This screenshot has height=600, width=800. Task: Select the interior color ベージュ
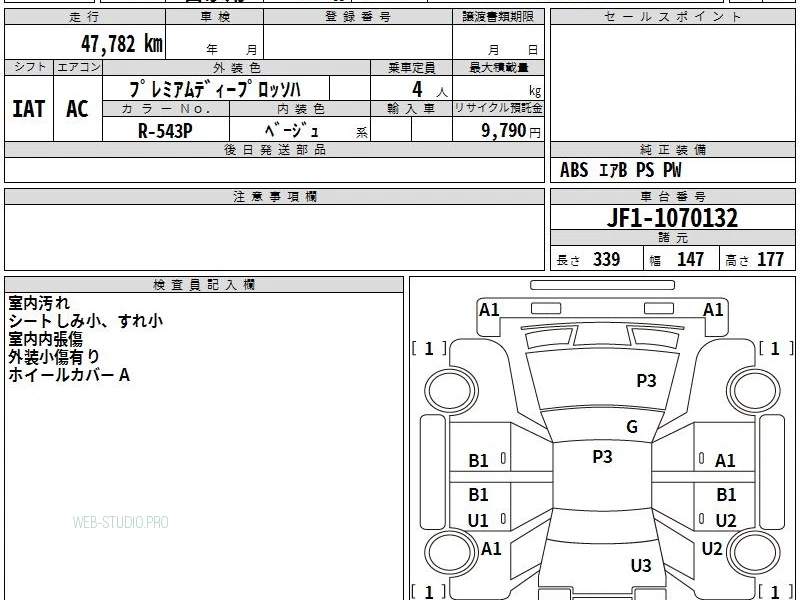[x=291, y=131]
